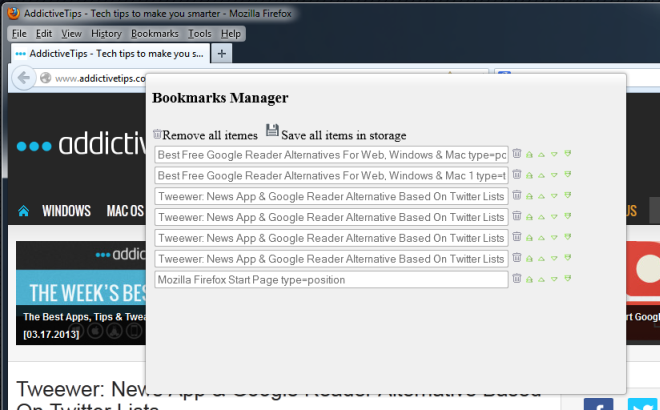Click the Facebook share icon
This screenshot has width=660, height=410.
[x=598, y=404]
